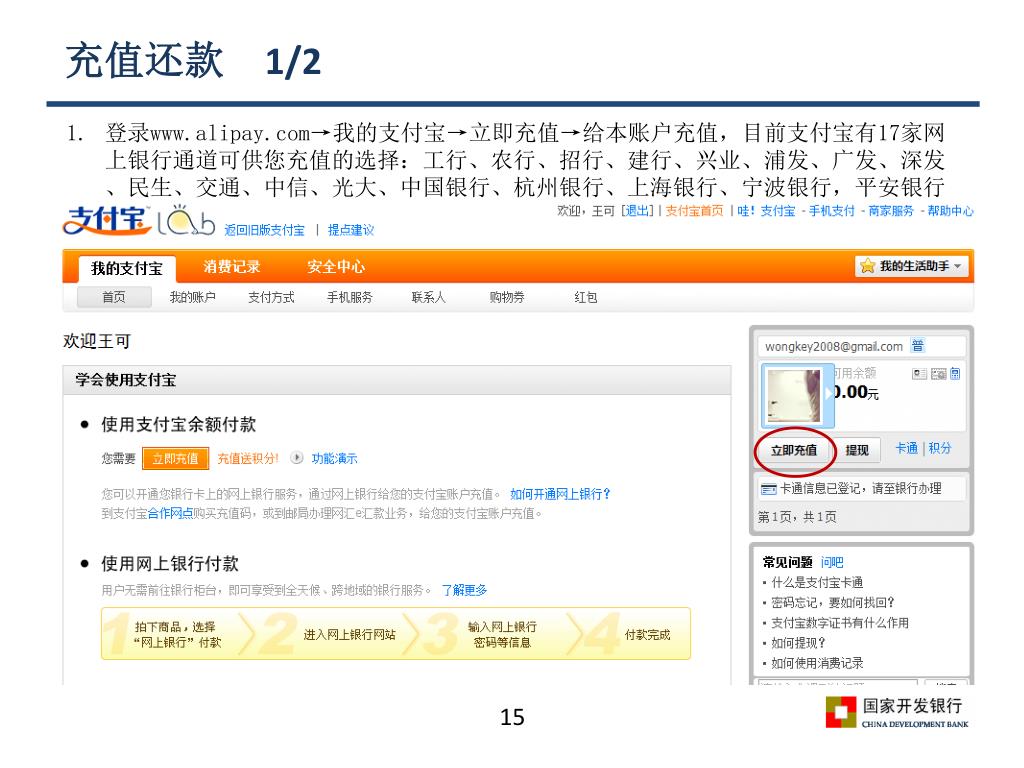Viewport: 1024px width, 768px height.
Task: Click the 第1页，共1页 pagination text
Action: 797,517
